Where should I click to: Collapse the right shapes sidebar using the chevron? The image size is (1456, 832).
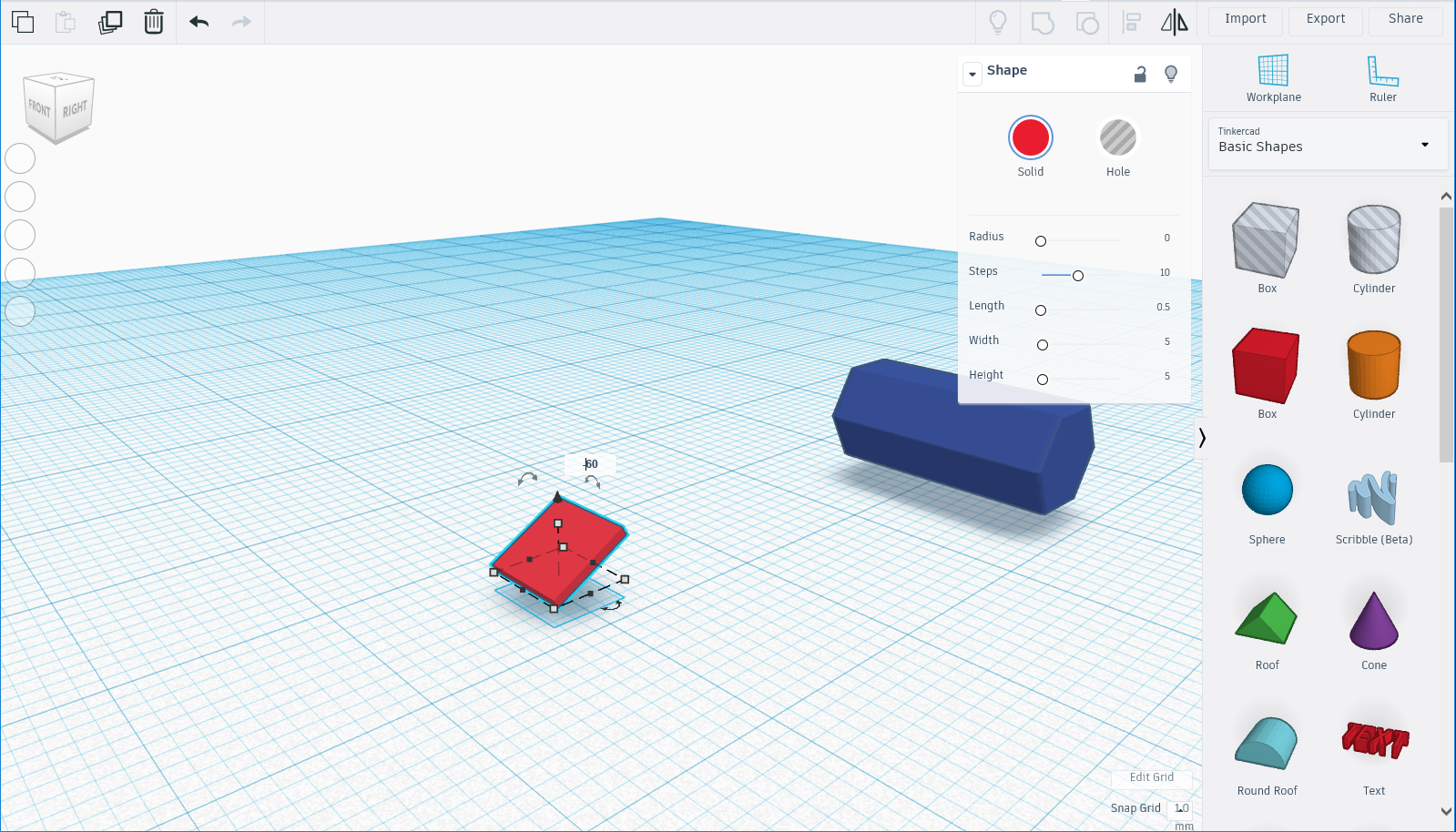[x=1202, y=438]
